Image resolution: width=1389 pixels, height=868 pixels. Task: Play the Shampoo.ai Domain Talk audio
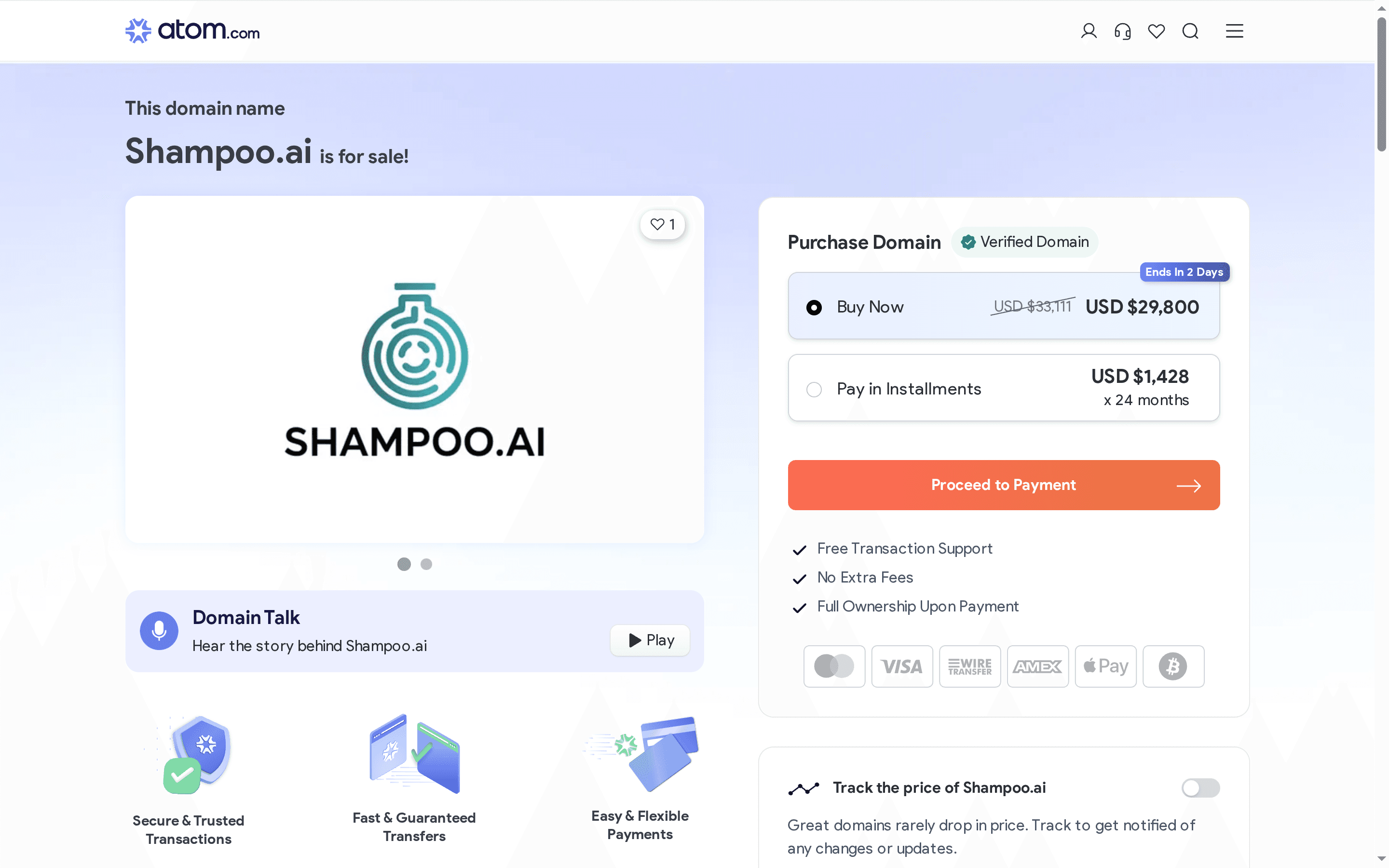click(649, 640)
